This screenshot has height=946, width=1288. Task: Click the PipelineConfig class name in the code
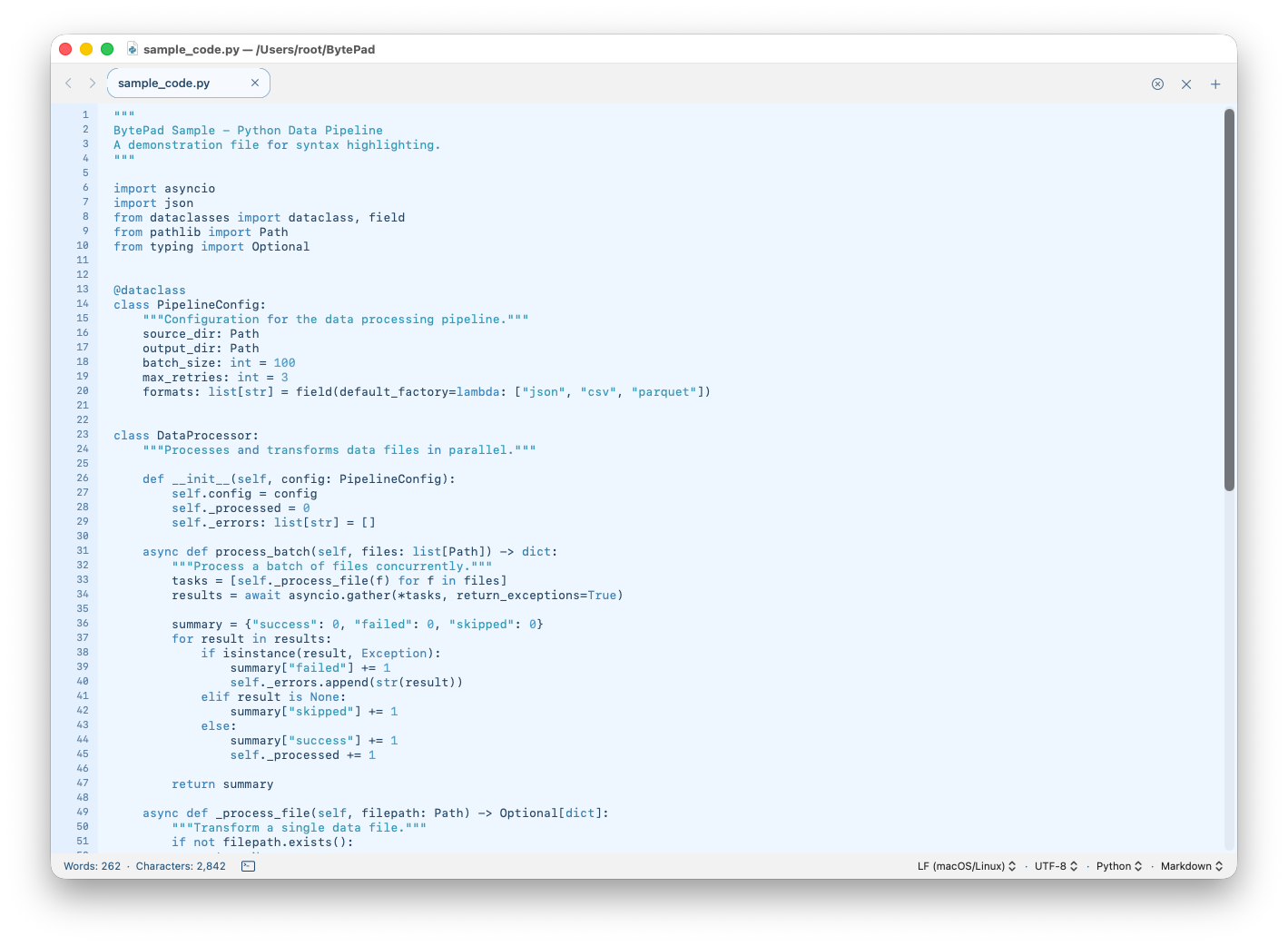[x=211, y=304]
